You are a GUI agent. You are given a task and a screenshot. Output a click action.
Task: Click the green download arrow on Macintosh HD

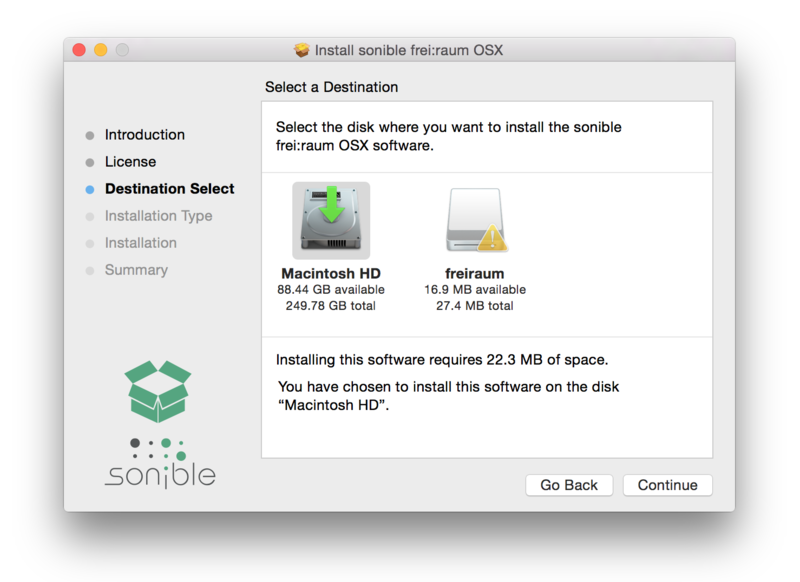tap(331, 208)
